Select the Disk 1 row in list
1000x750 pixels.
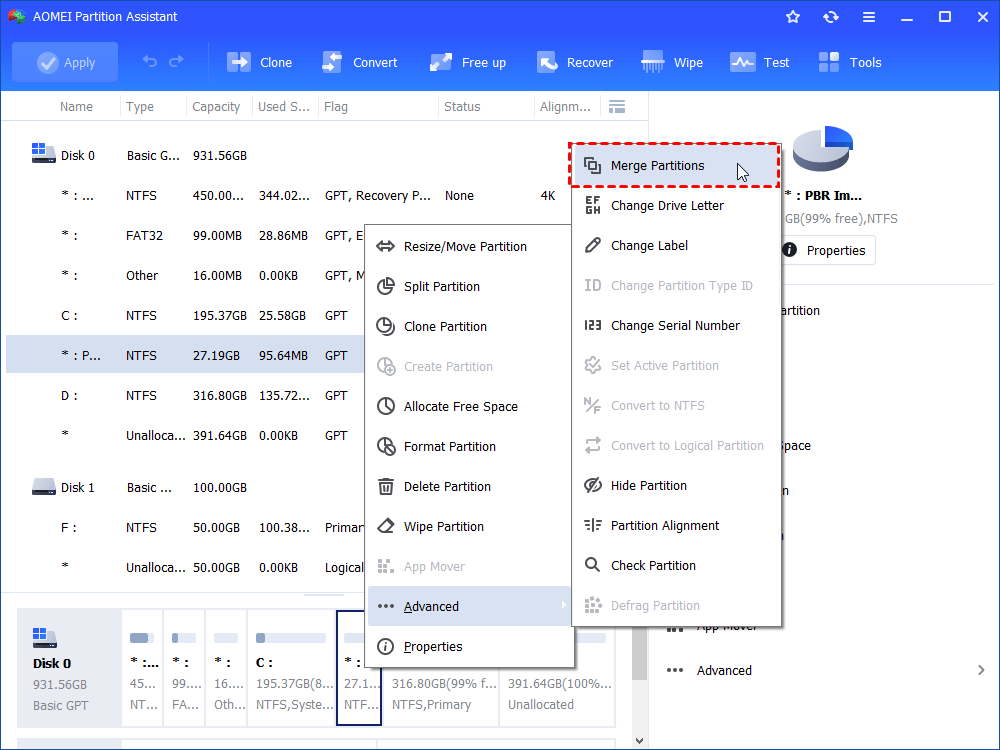click(185, 488)
